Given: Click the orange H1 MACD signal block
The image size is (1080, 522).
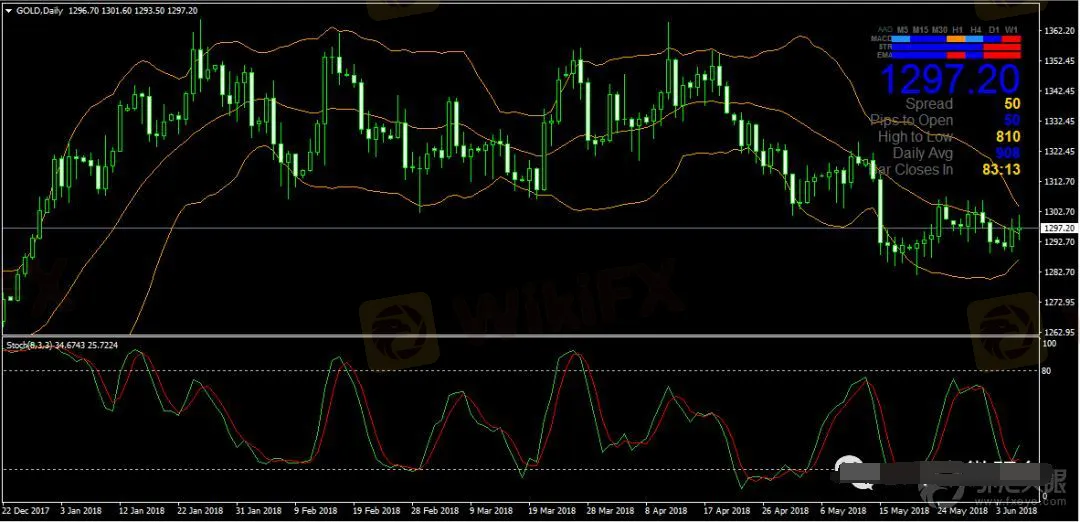Looking at the screenshot, I should click(x=958, y=38).
